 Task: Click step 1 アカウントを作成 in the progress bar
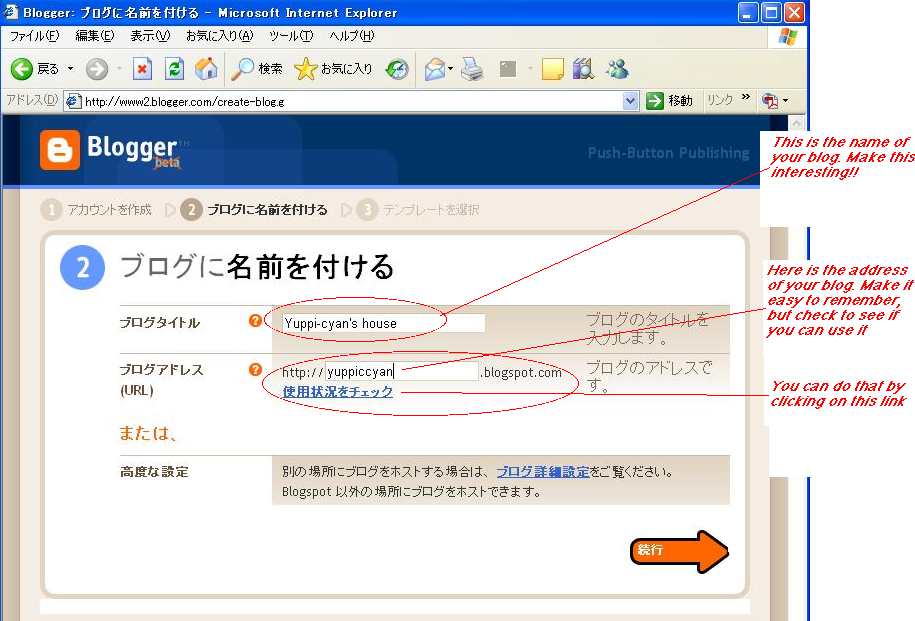[x=96, y=210]
